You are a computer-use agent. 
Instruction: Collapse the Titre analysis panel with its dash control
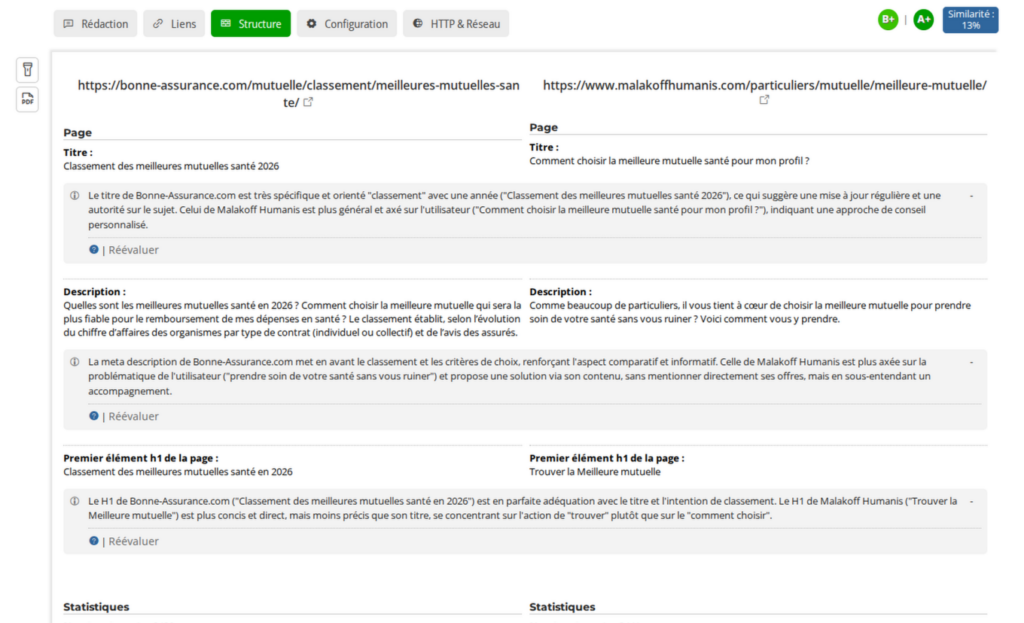click(973, 195)
